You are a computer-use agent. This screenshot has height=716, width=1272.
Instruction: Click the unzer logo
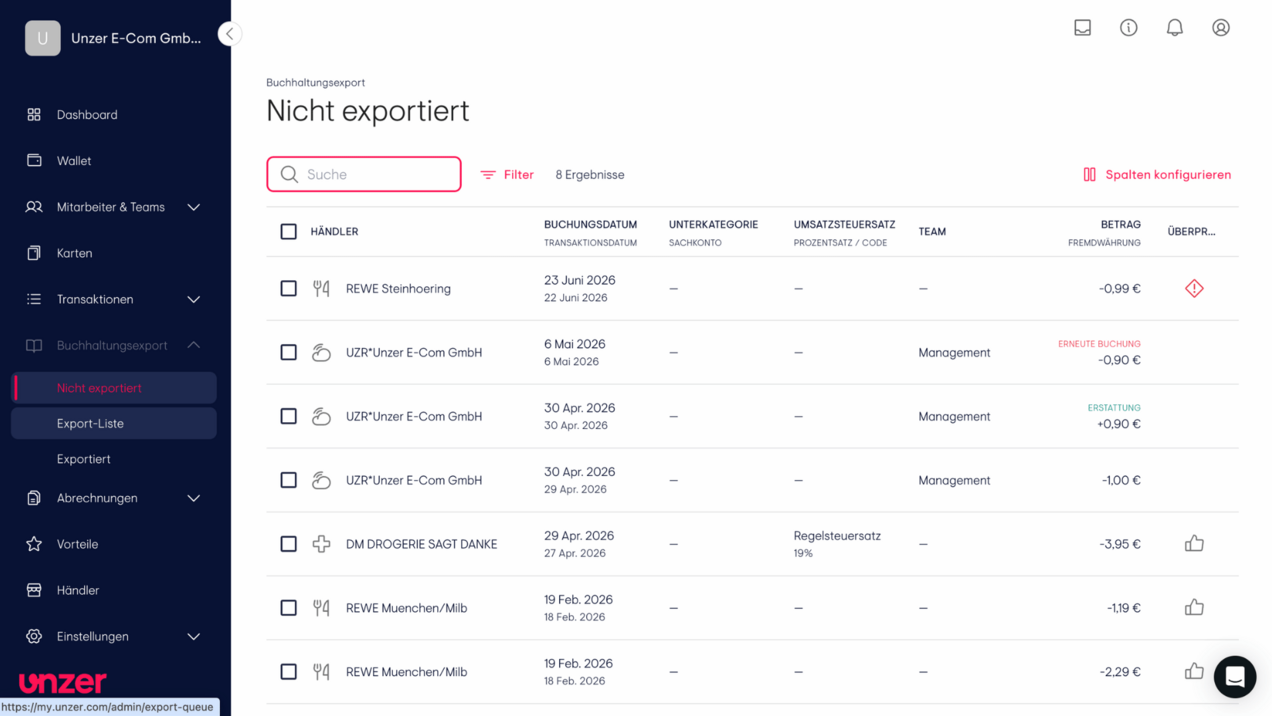(x=63, y=683)
